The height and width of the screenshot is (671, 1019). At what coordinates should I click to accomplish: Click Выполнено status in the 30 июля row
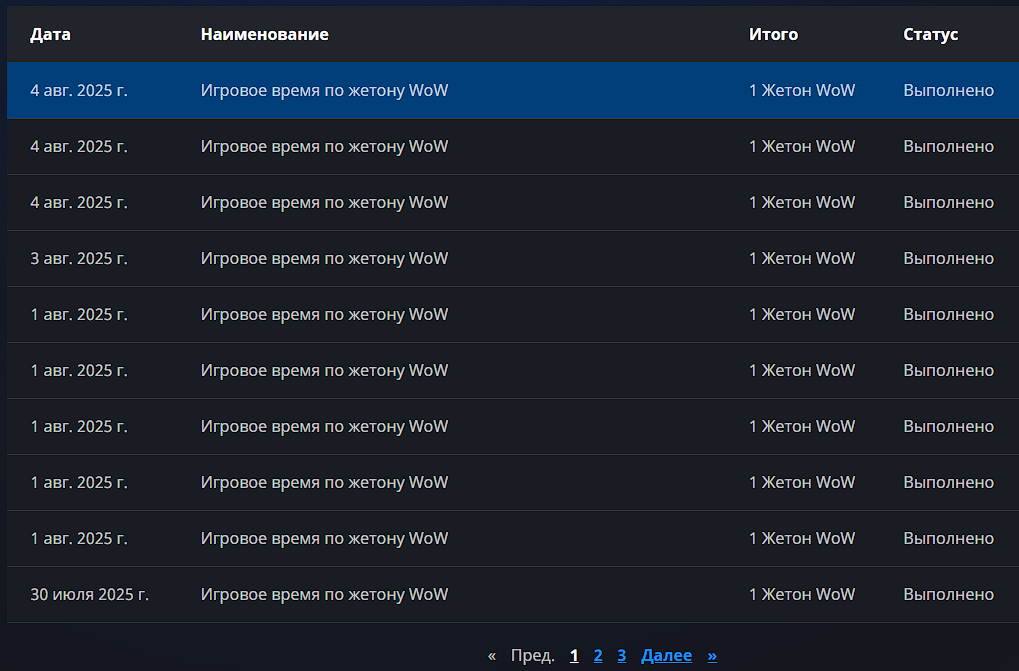tap(948, 594)
